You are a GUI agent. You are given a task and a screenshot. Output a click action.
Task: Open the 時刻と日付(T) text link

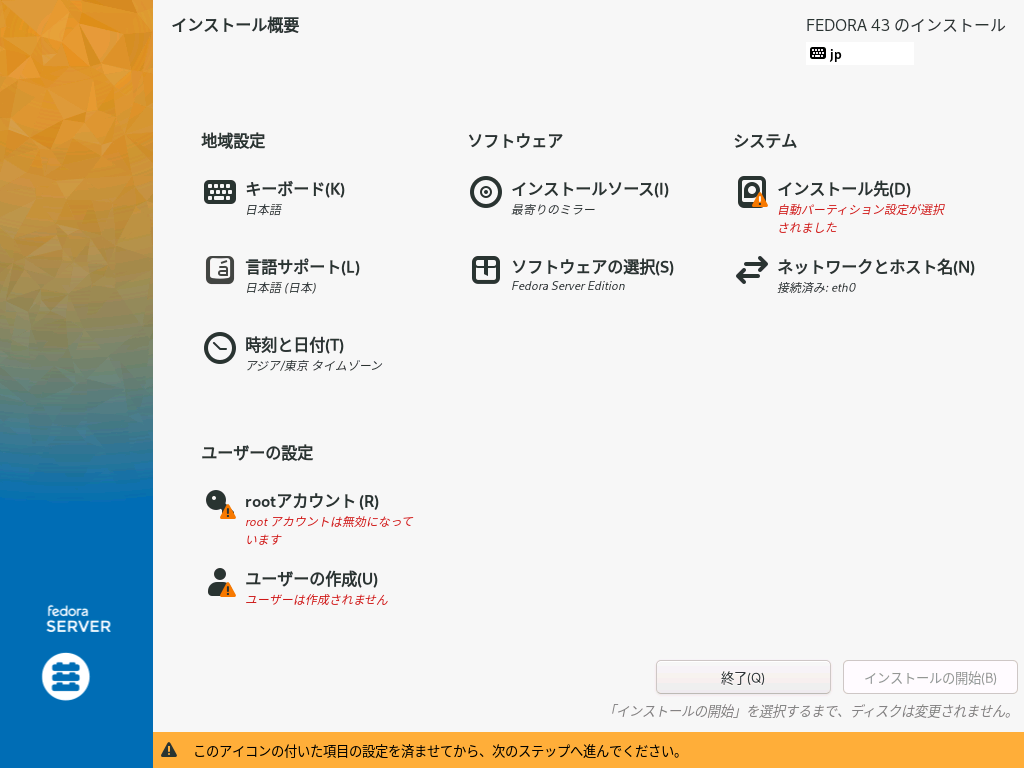pyautogui.click(x=295, y=345)
